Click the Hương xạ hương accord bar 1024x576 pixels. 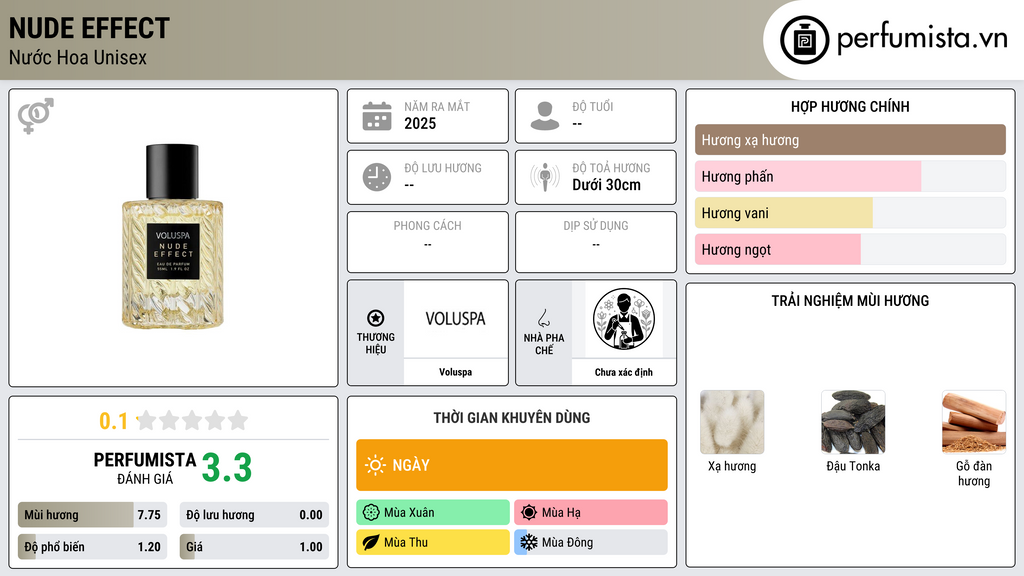(x=850, y=140)
